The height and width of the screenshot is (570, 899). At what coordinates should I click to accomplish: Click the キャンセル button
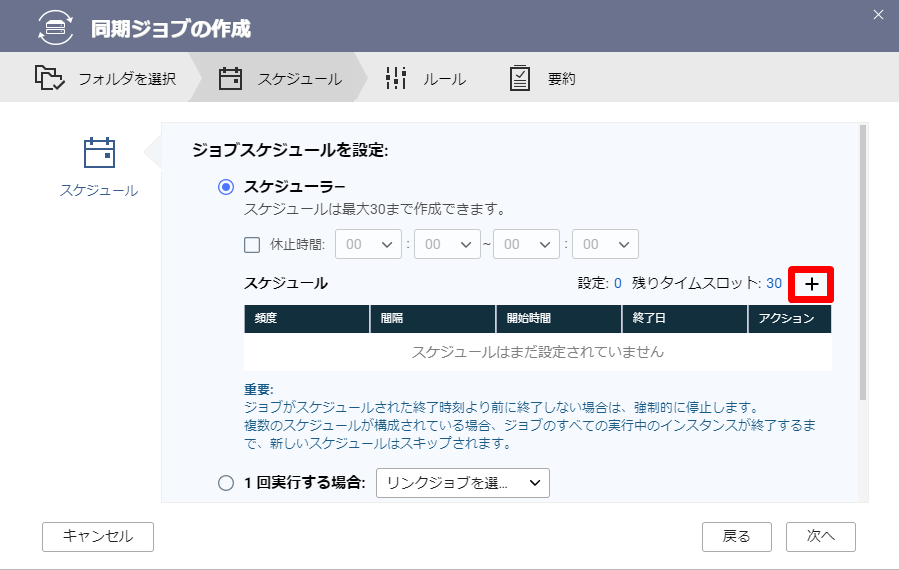pyautogui.click(x=97, y=537)
